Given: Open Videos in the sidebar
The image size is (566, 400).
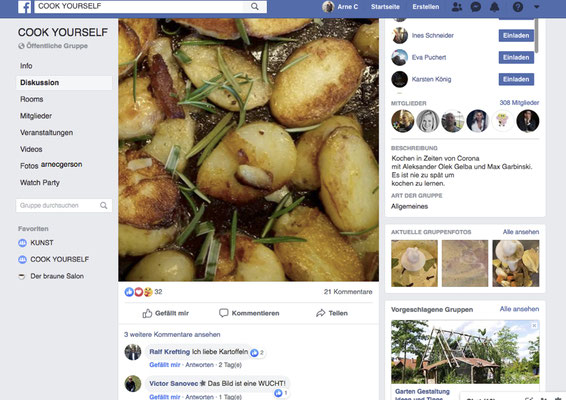Looking at the screenshot, I should coord(31,149).
